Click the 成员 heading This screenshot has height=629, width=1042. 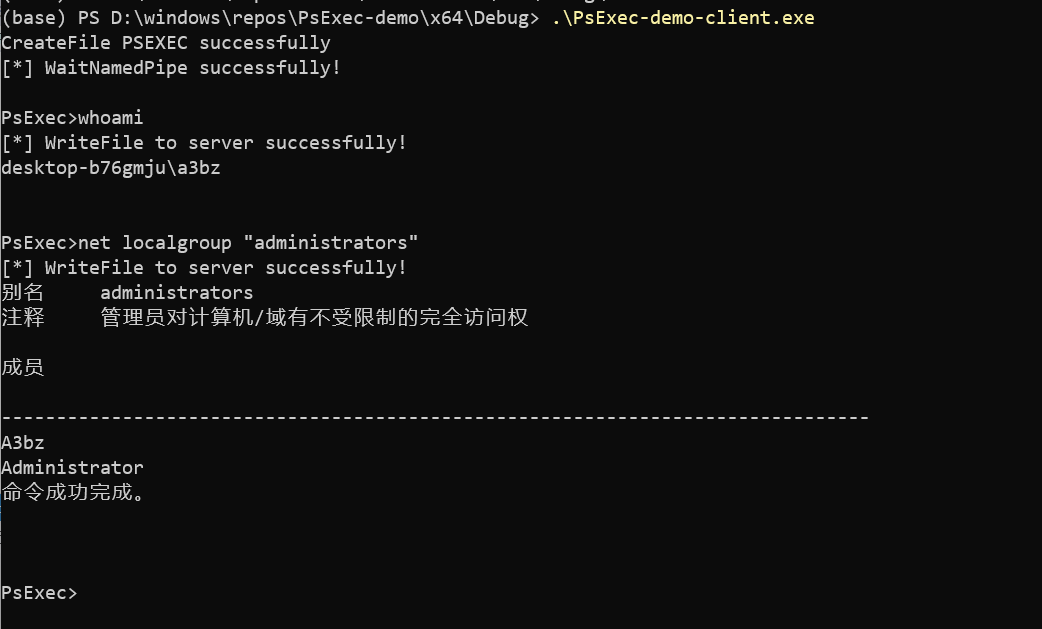[23, 367]
